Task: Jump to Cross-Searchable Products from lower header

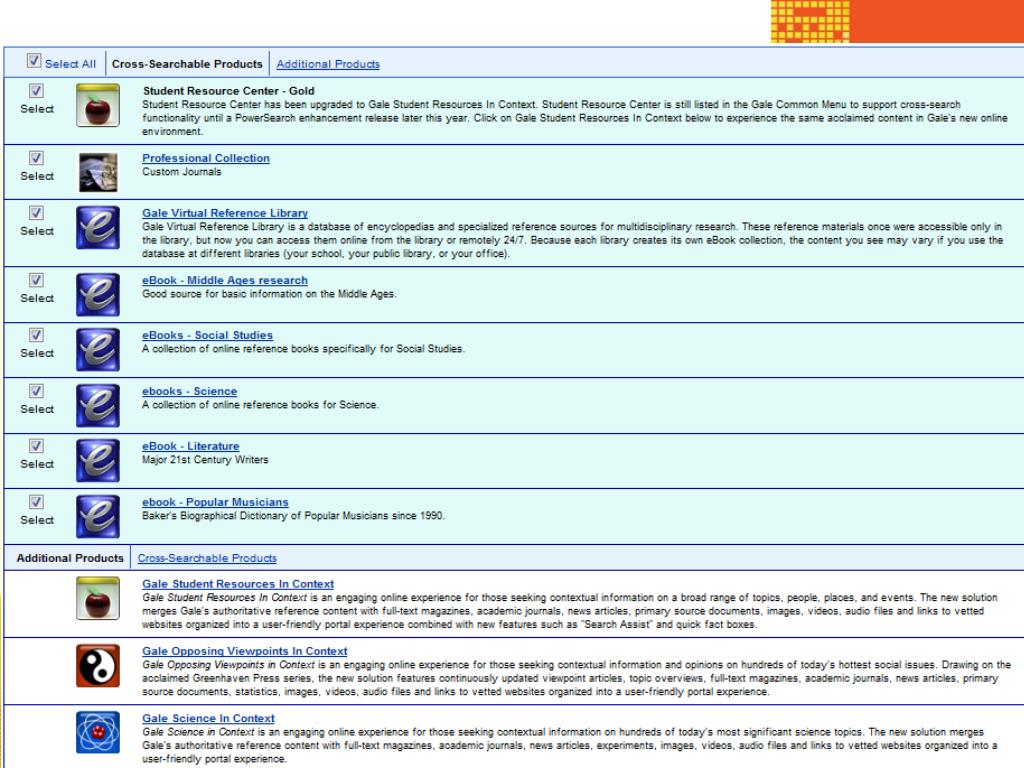Action: pyautogui.click(x=207, y=558)
